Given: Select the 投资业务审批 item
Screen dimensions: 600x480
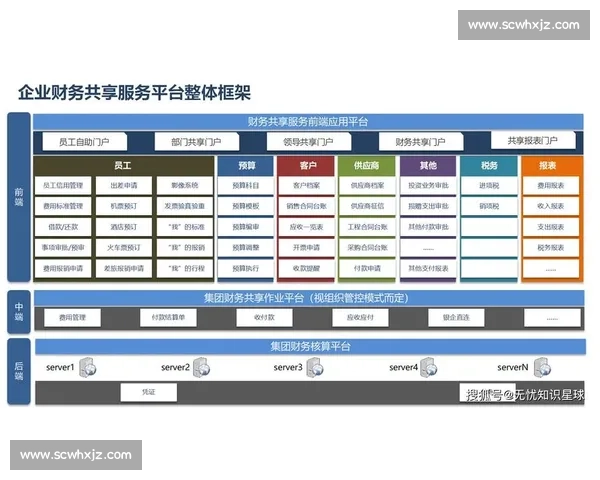Looking at the screenshot, I should tap(428, 186).
